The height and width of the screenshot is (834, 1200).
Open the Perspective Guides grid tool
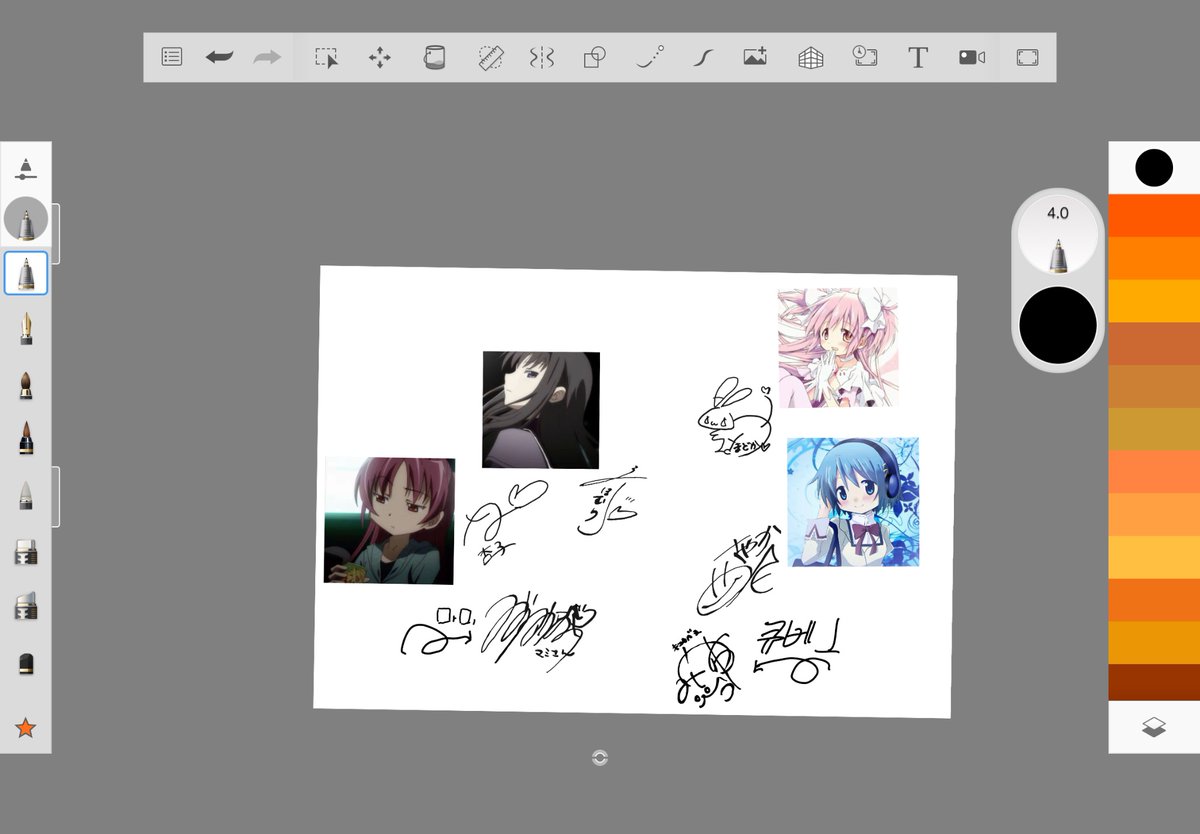811,57
